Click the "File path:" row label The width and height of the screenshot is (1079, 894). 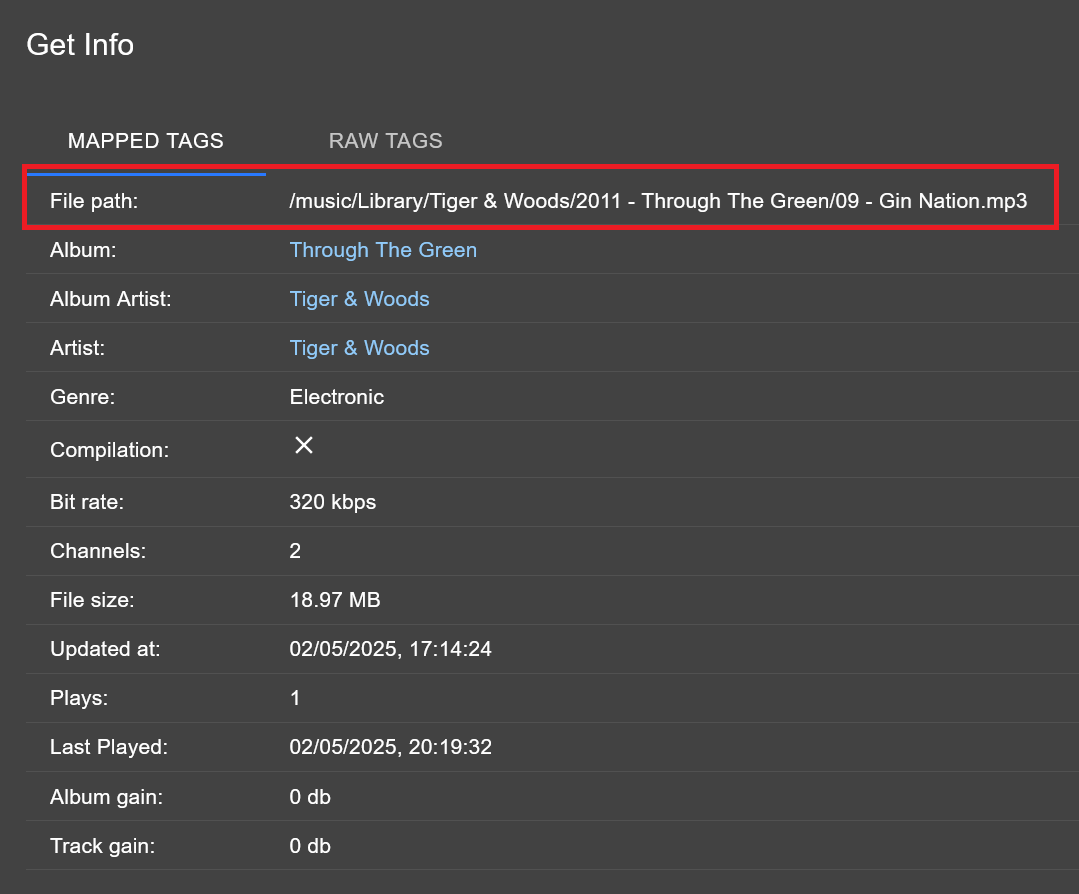pos(93,201)
